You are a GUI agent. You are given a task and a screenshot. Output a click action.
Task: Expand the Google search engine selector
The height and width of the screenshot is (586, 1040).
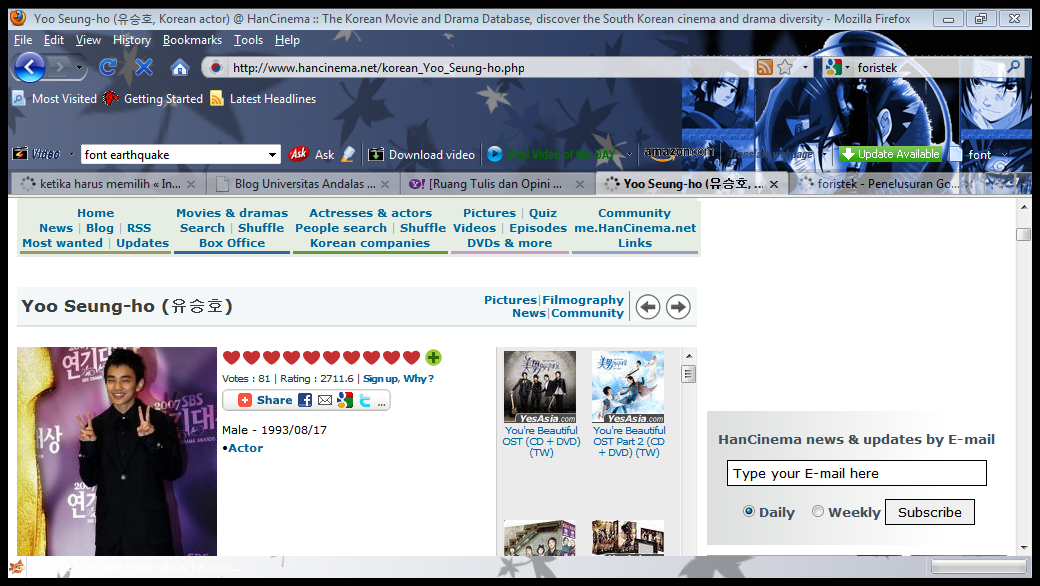click(x=838, y=68)
